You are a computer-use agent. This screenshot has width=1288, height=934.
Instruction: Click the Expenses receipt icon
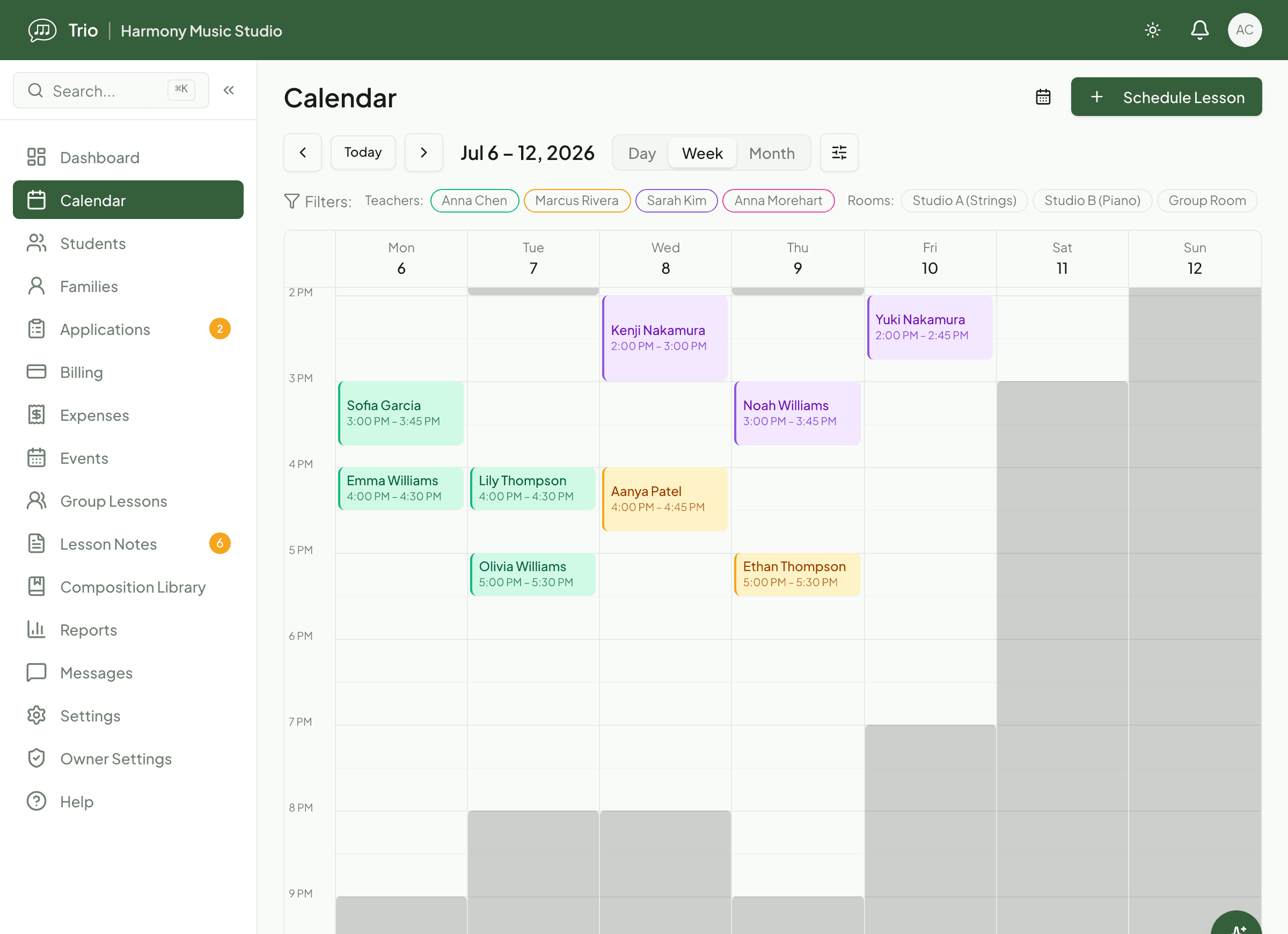pyautogui.click(x=36, y=415)
